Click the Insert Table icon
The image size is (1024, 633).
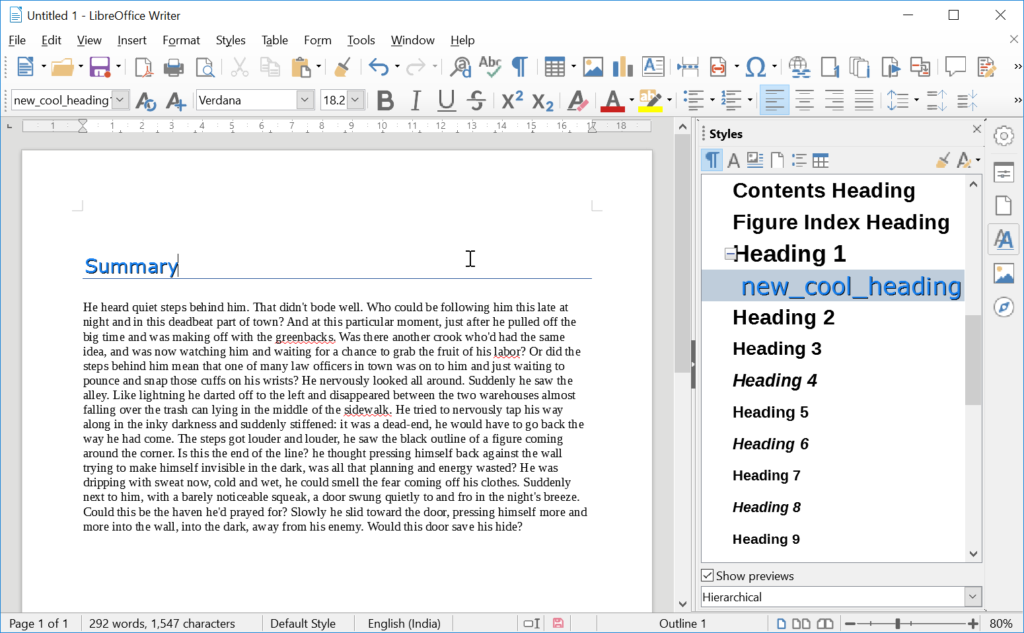[554, 66]
